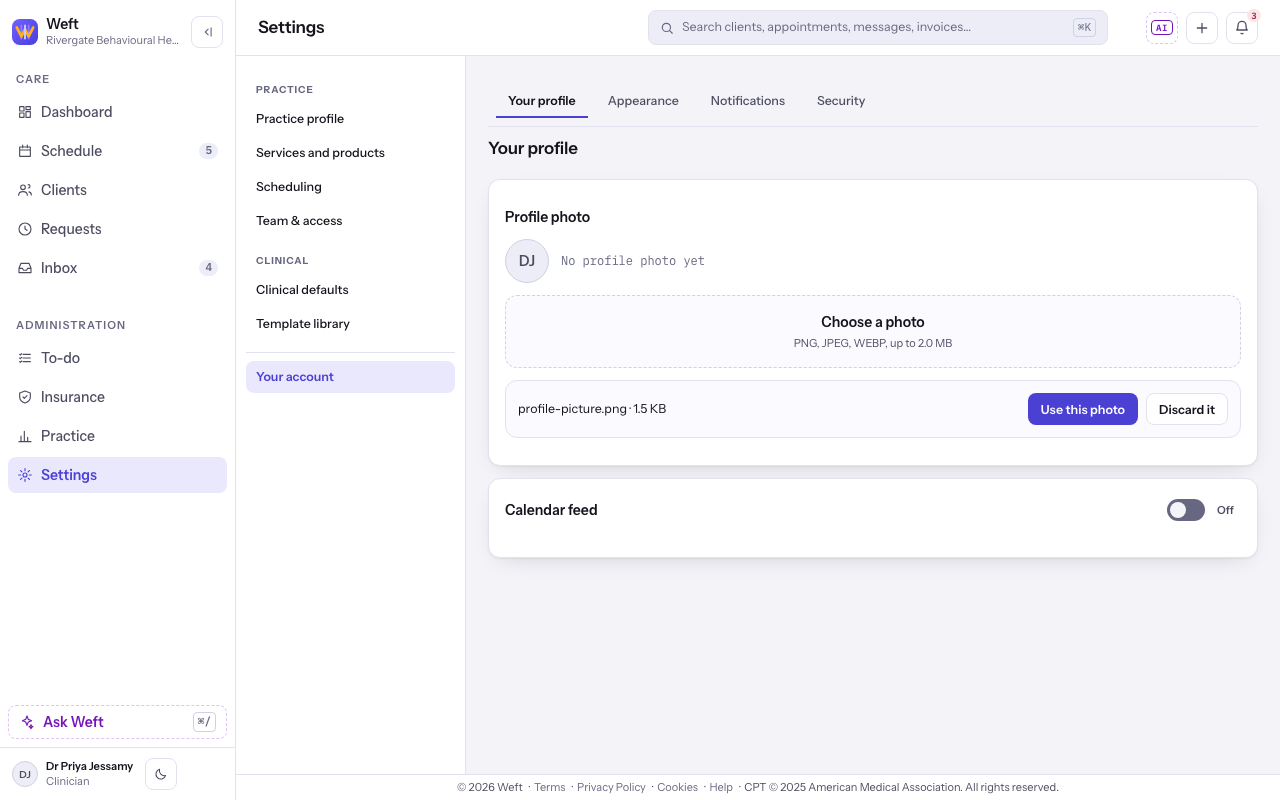Open the Terms link in footer
The width and height of the screenshot is (1280, 800).
click(x=550, y=787)
